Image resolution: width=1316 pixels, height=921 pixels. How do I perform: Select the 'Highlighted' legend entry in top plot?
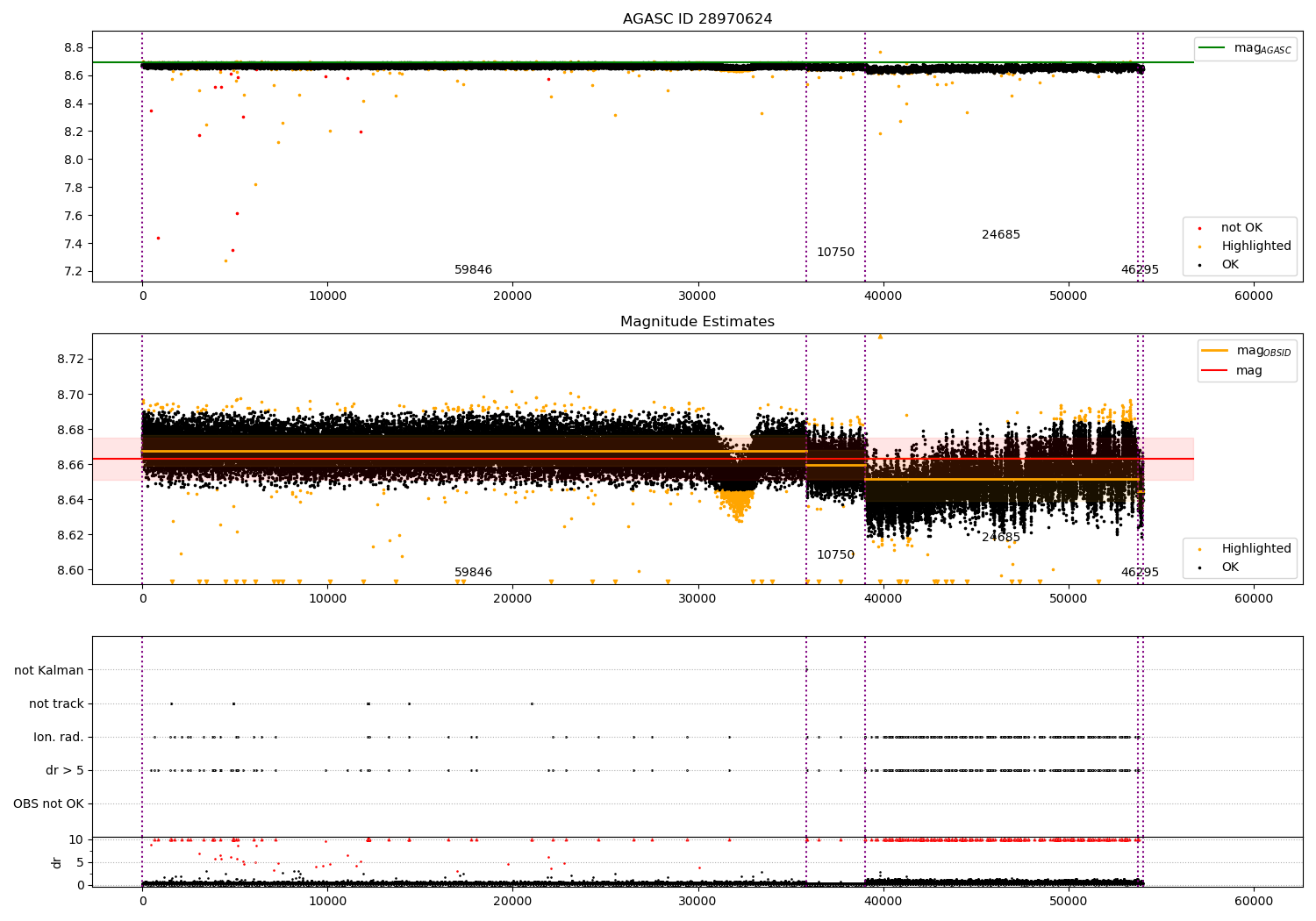1256,246
